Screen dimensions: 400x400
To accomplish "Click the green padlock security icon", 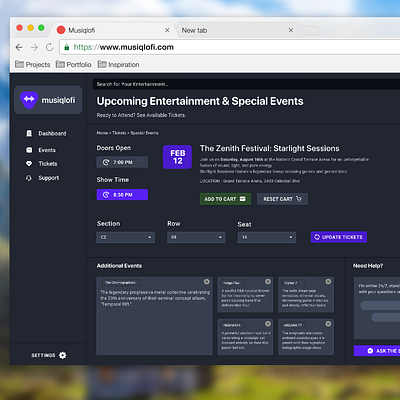I will point(67,47).
